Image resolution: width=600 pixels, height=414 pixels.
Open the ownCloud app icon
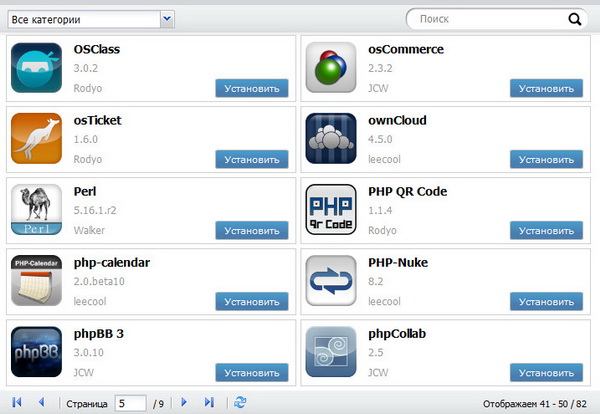tap(331, 138)
